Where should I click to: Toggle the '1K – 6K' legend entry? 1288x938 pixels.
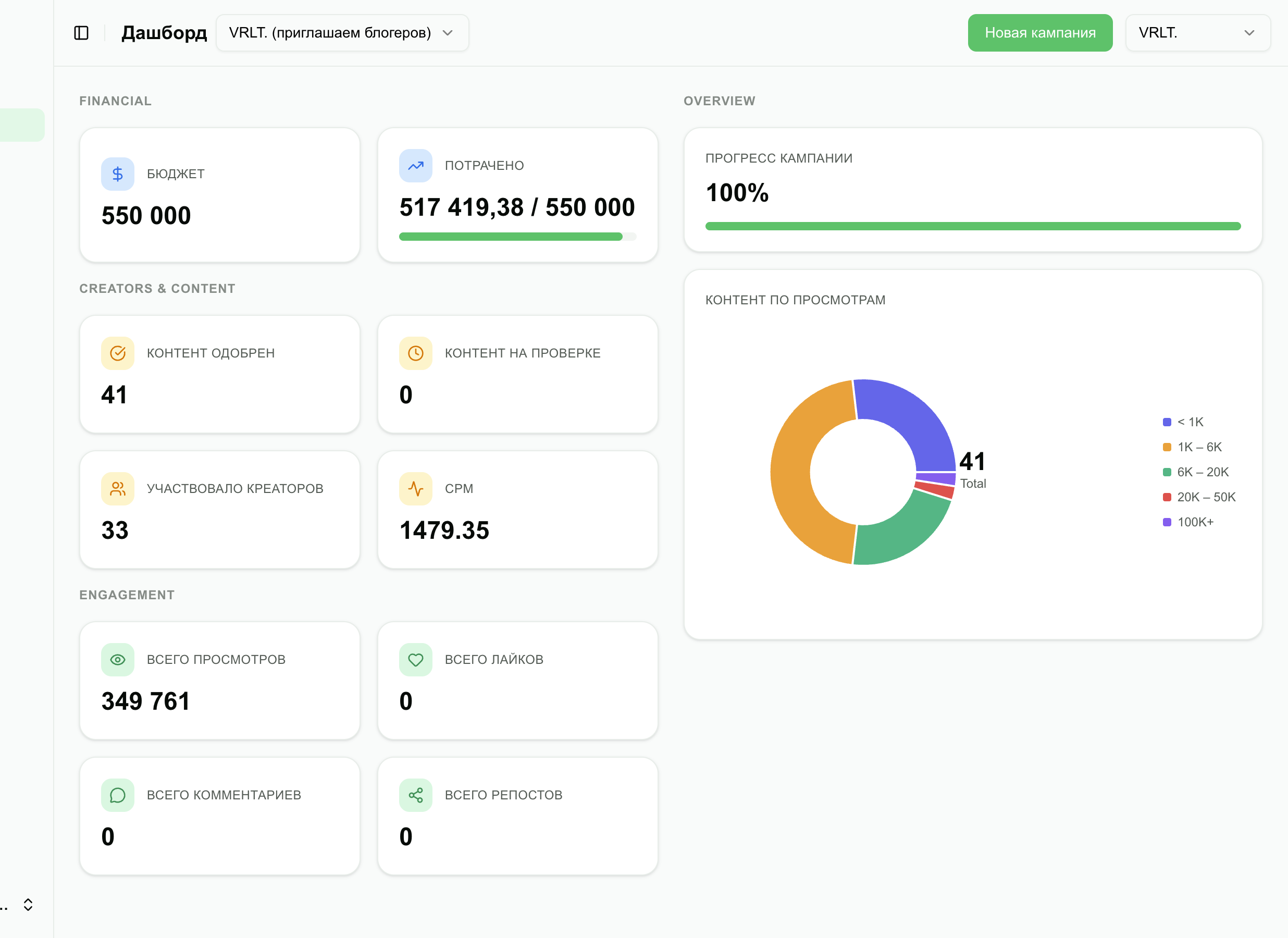click(x=1192, y=447)
